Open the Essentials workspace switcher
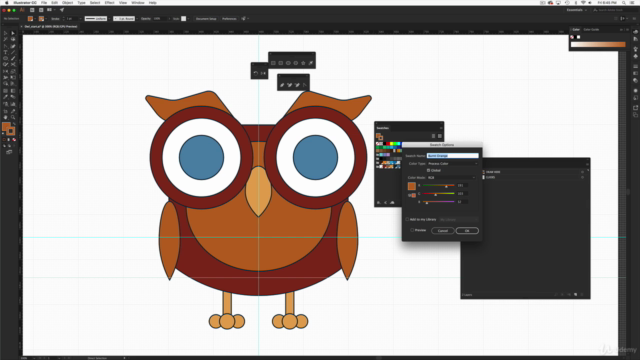Viewport: 640px width, 360px height. point(576,10)
